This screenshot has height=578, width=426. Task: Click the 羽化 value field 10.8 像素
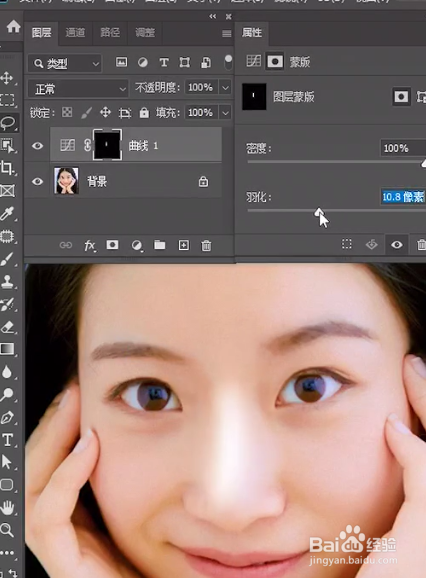click(x=403, y=197)
